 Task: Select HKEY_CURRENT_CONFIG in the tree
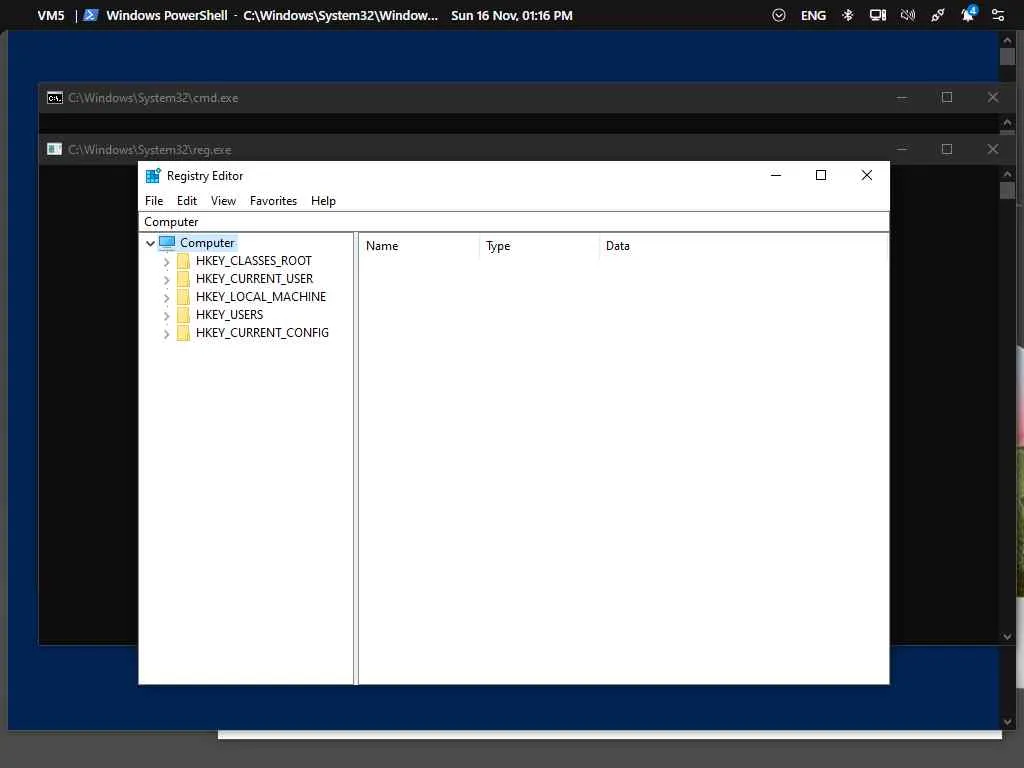pos(262,332)
